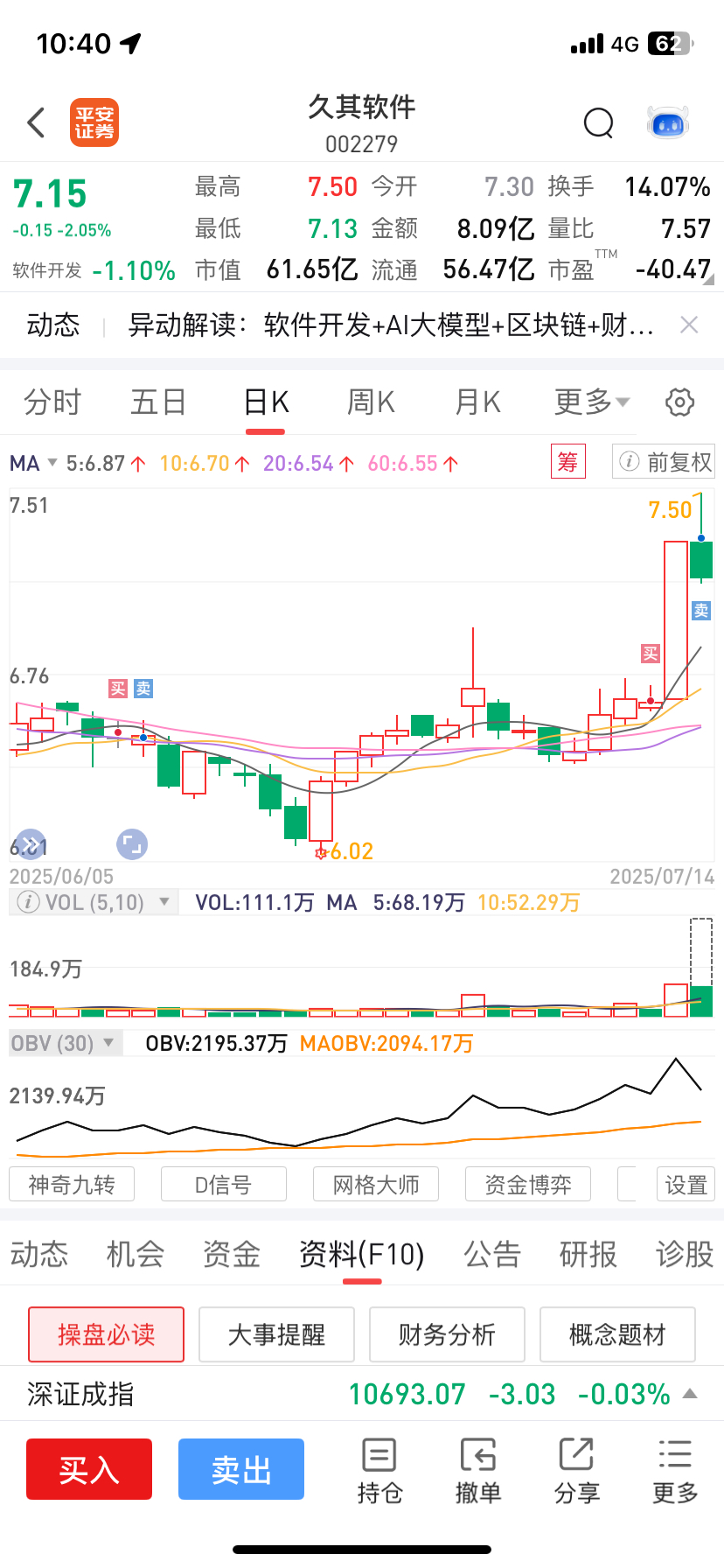
Task: Tap the blue 卖 marker near 6.76
Action: [x=143, y=689]
